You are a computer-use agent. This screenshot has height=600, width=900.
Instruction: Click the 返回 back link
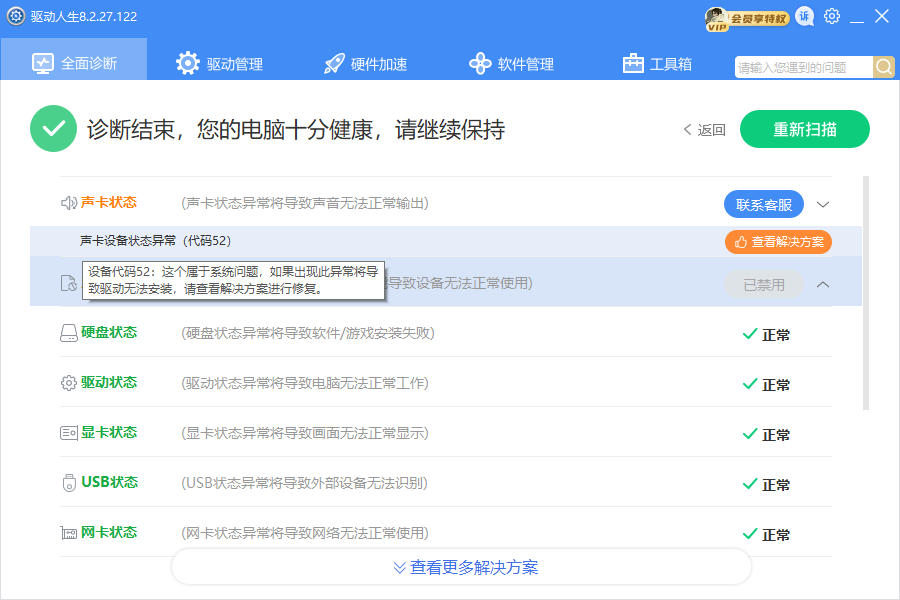[704, 130]
